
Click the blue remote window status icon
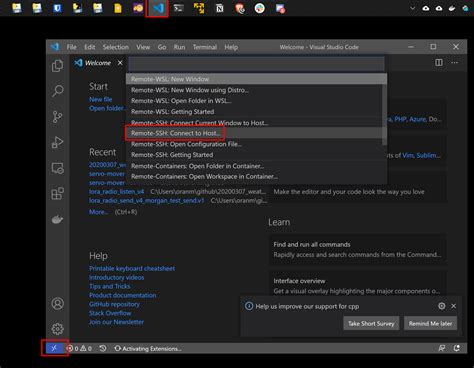(x=54, y=348)
